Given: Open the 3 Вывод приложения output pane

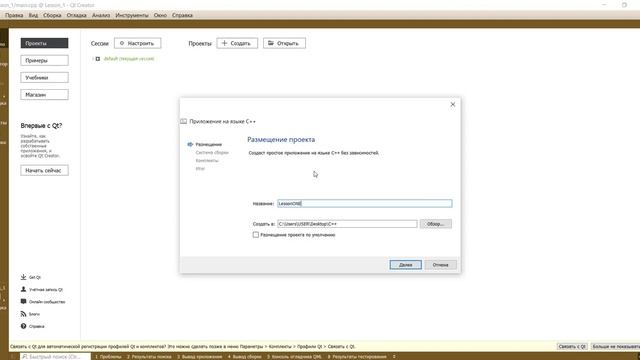Looking at the screenshot, I should coord(200,357).
